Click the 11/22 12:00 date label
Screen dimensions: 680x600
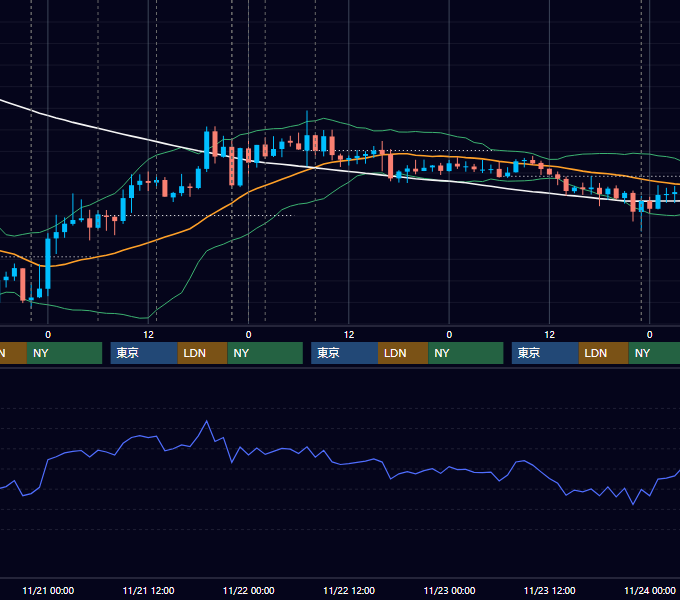[349, 590]
